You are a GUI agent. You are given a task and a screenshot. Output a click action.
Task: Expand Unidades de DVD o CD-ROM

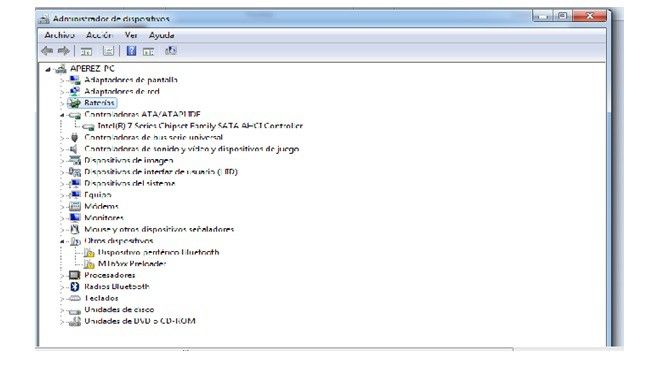point(62,321)
